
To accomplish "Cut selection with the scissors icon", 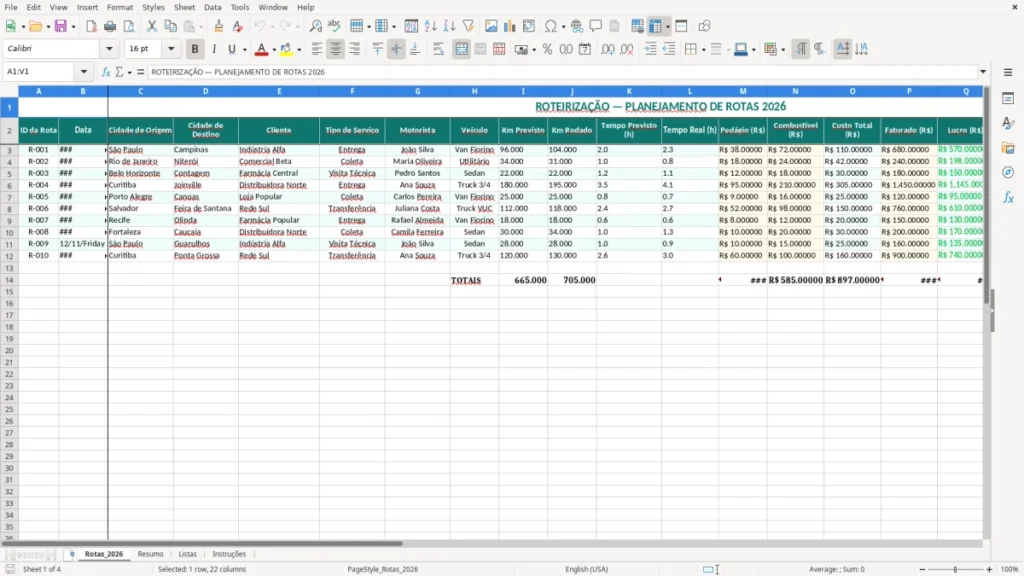I will (x=152, y=26).
